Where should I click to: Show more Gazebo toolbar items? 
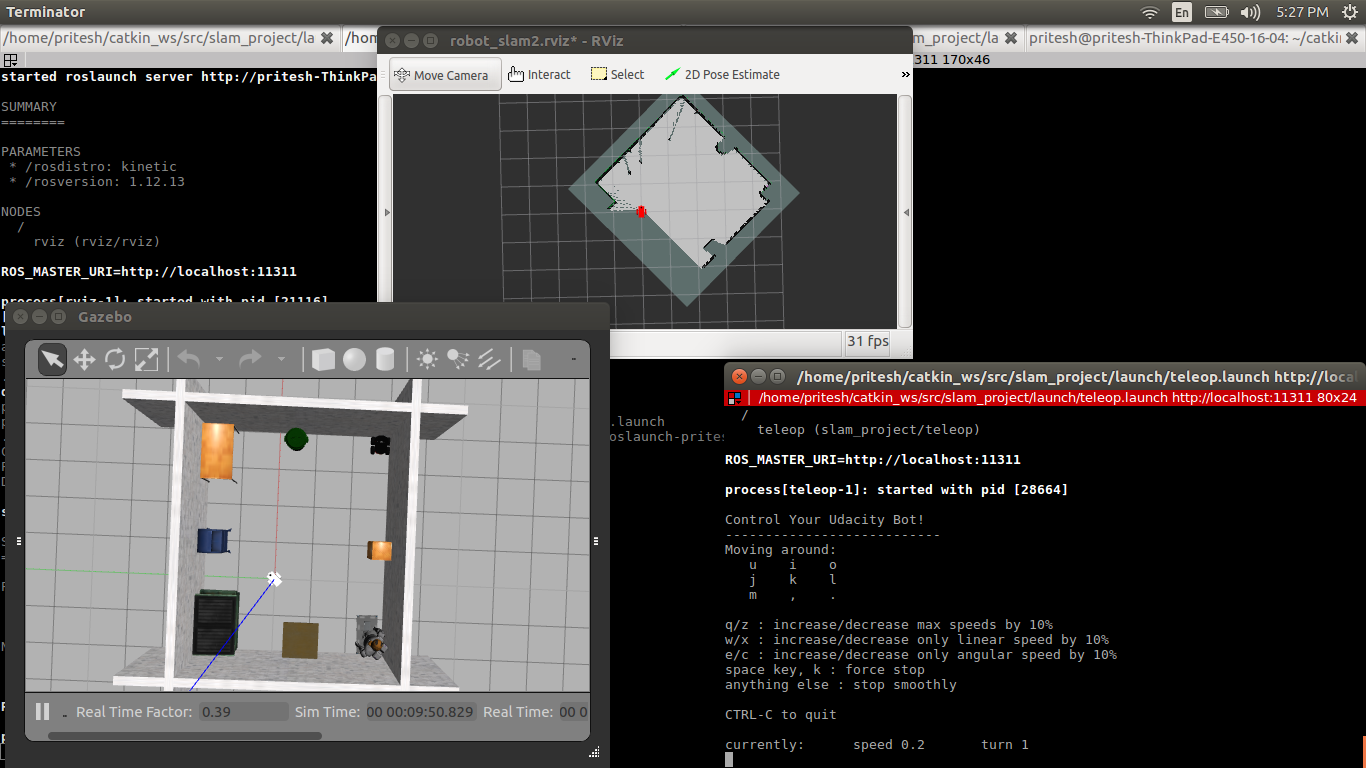[573, 359]
